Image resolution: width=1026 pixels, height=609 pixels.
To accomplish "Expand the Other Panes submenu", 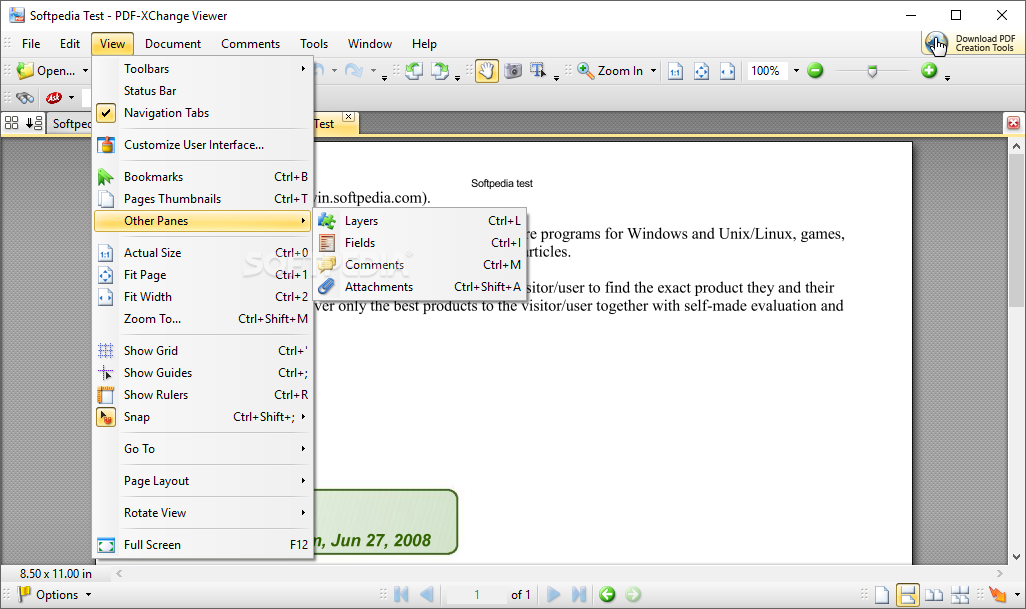I will (203, 221).
